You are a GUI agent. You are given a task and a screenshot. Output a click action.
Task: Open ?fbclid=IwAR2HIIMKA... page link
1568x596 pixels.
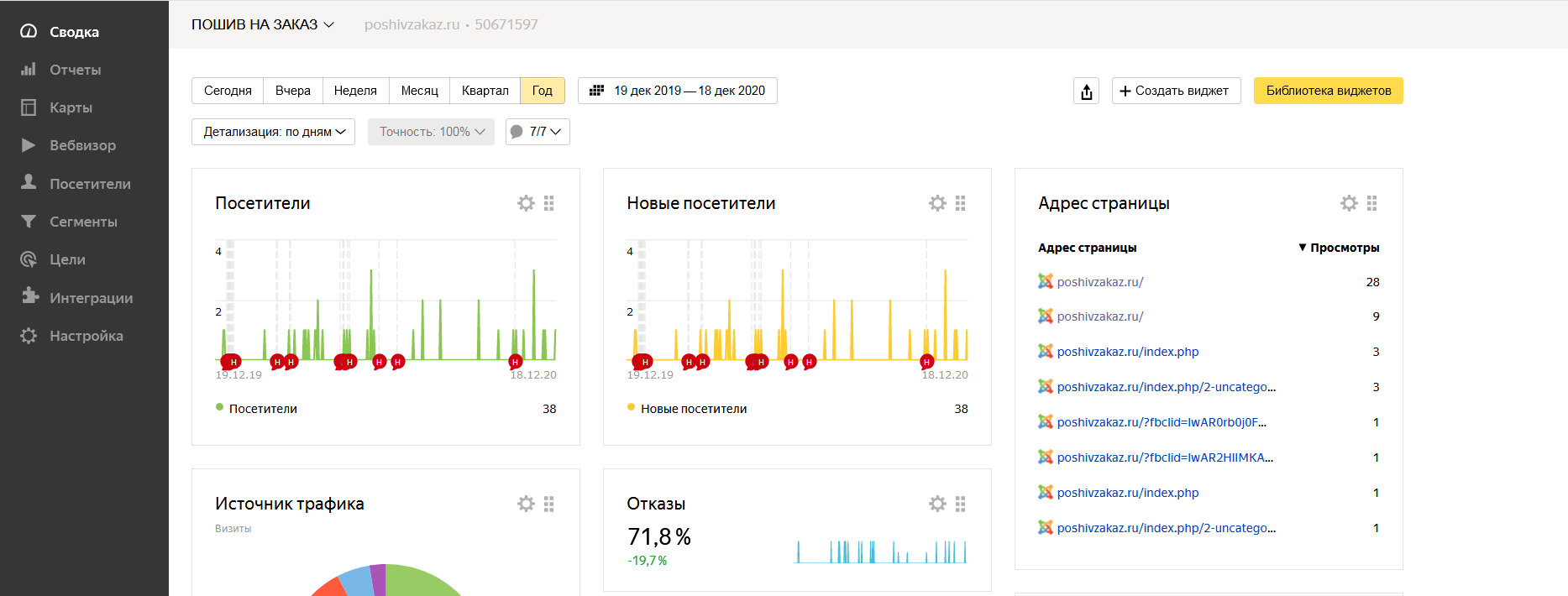click(1165, 457)
